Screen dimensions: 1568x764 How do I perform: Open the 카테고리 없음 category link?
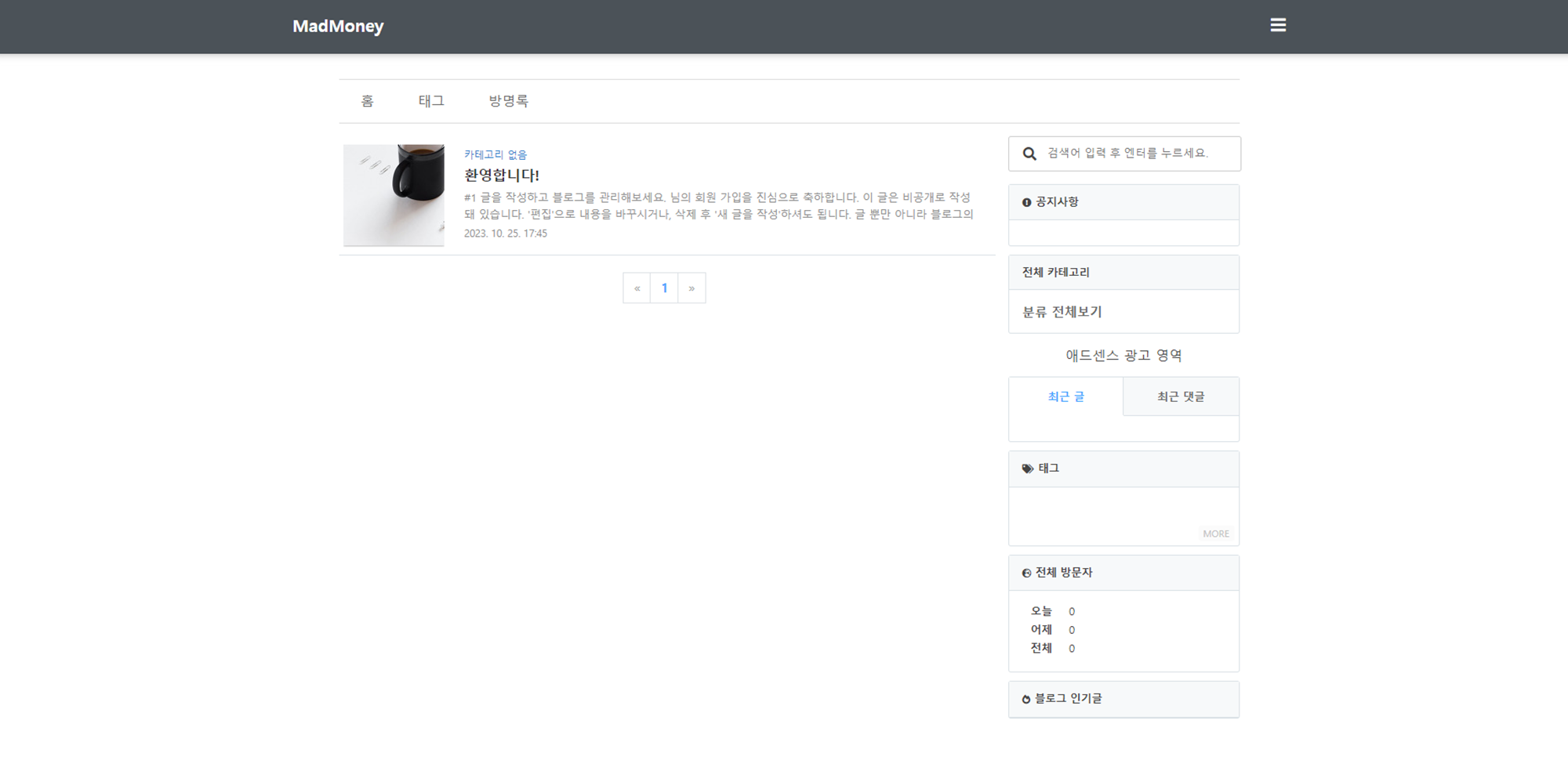point(495,154)
